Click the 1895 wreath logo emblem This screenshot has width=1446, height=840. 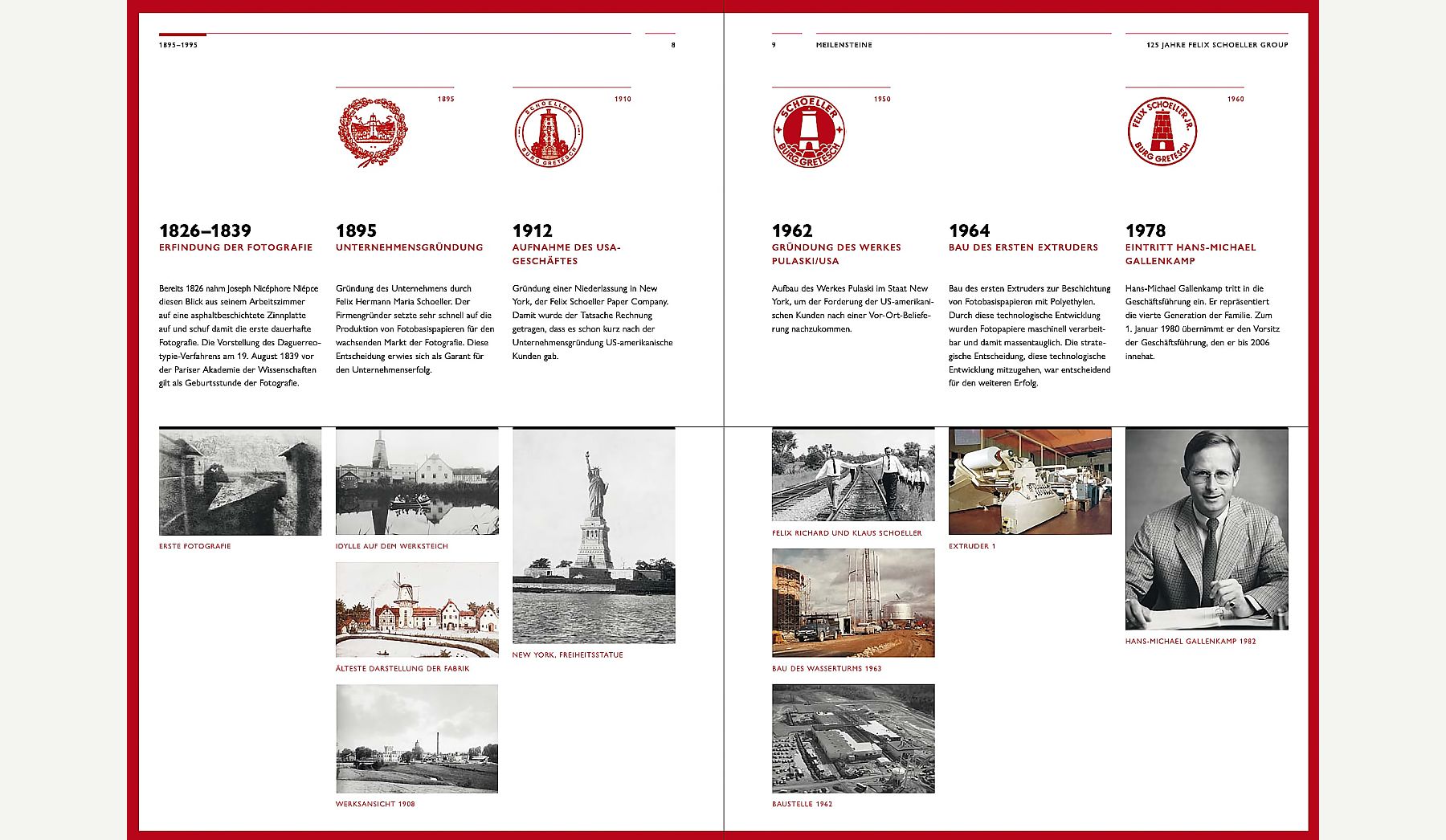373,132
